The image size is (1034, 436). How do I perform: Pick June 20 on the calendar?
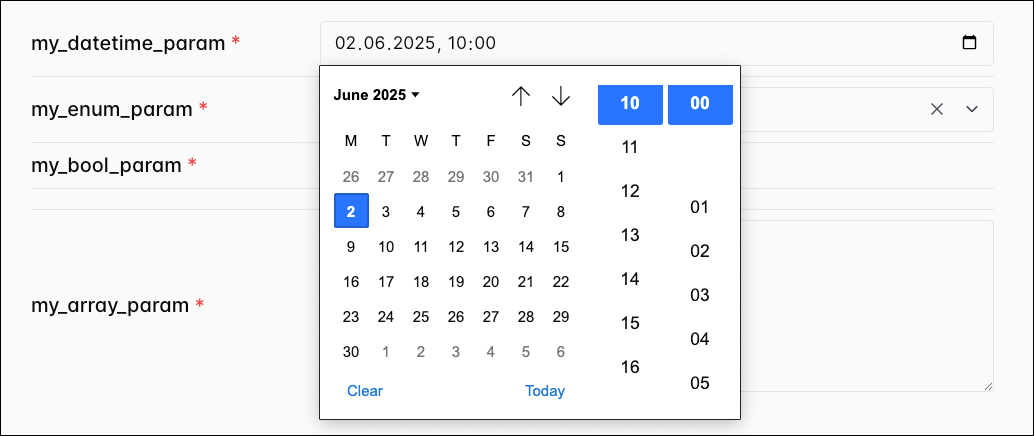[x=491, y=282]
